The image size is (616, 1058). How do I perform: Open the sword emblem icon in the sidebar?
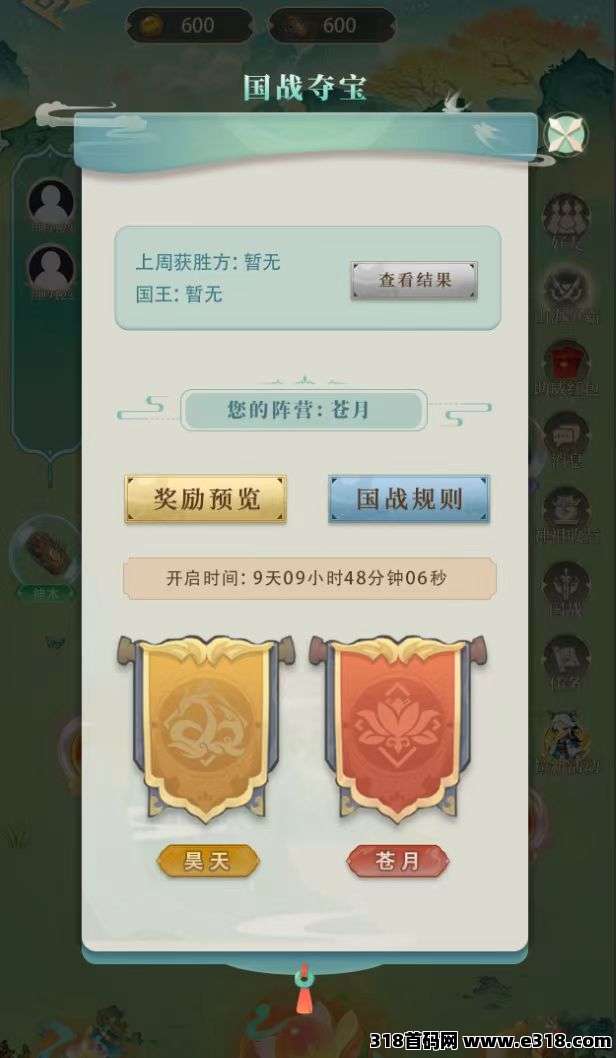coord(567,584)
